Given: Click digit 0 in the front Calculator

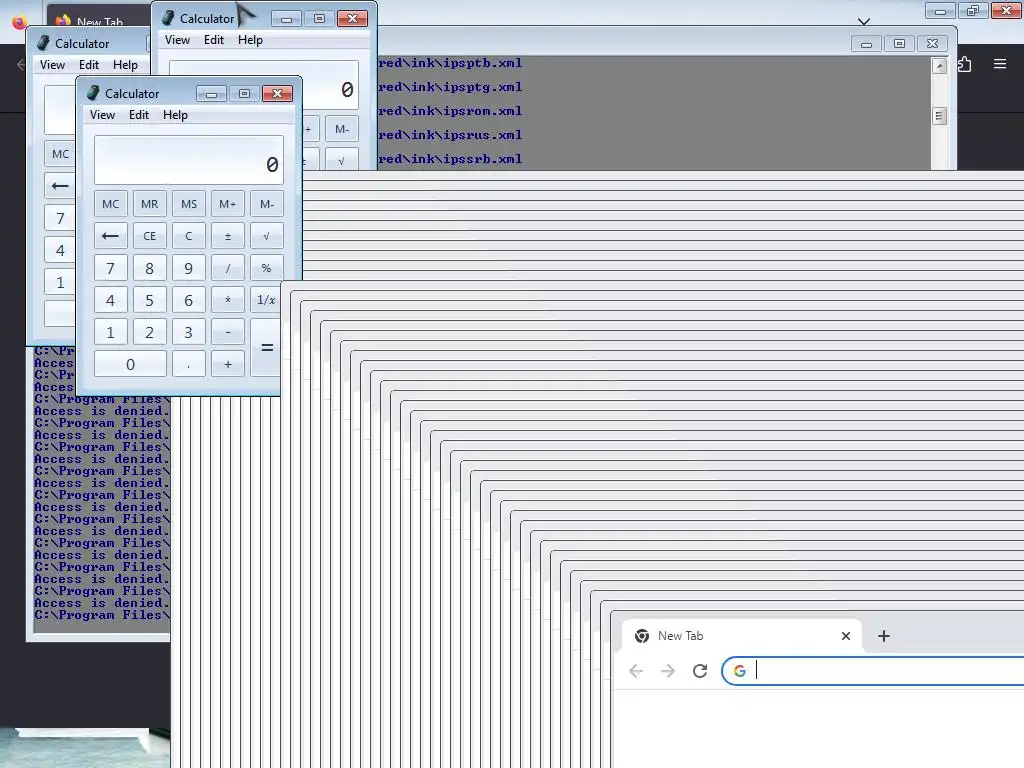Looking at the screenshot, I should pyautogui.click(x=130, y=364).
